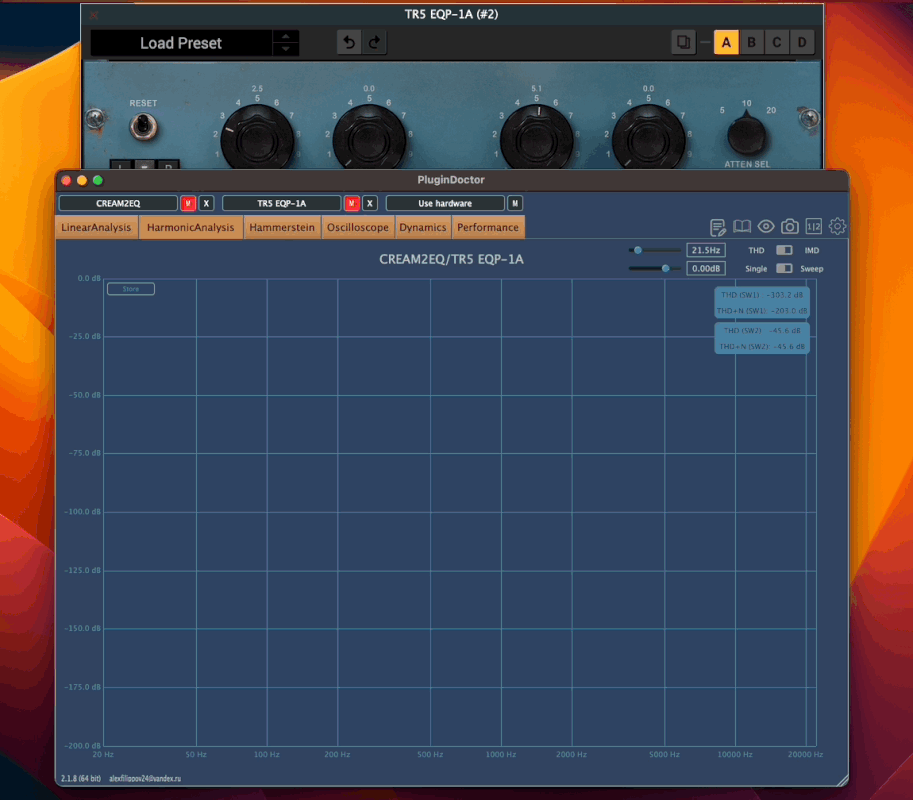Click the 21.5Hz frequency input field
The width and height of the screenshot is (913, 800).
pyautogui.click(x=706, y=250)
